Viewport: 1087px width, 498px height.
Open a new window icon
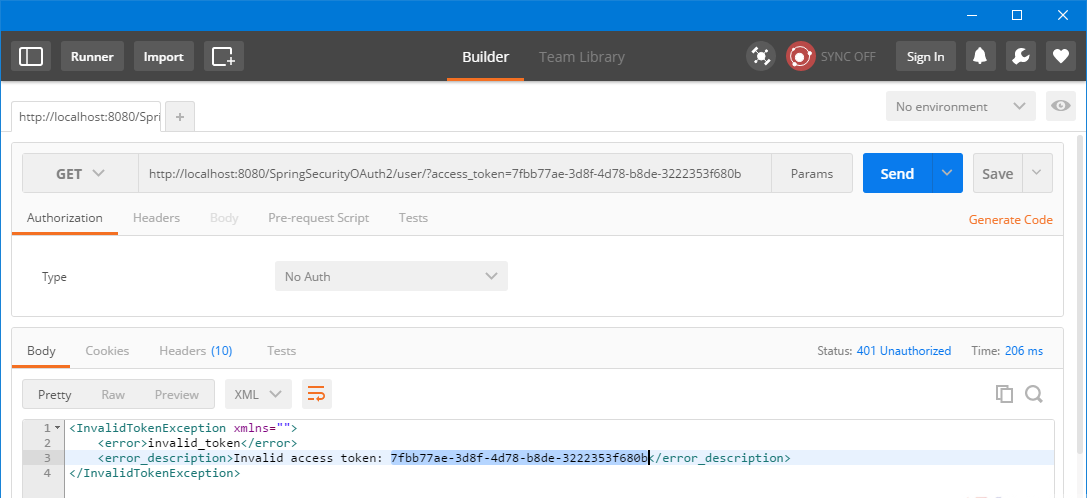[223, 57]
